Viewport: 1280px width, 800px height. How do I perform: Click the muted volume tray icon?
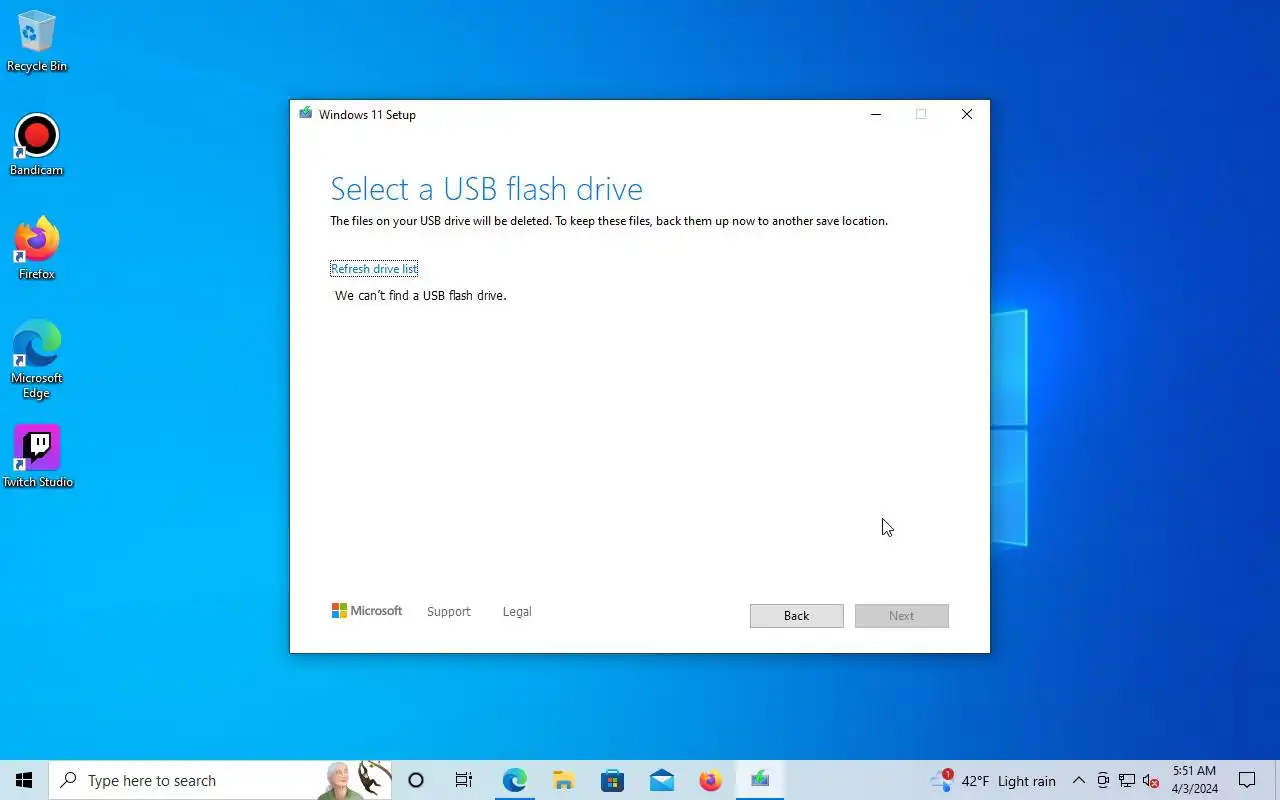1151,781
